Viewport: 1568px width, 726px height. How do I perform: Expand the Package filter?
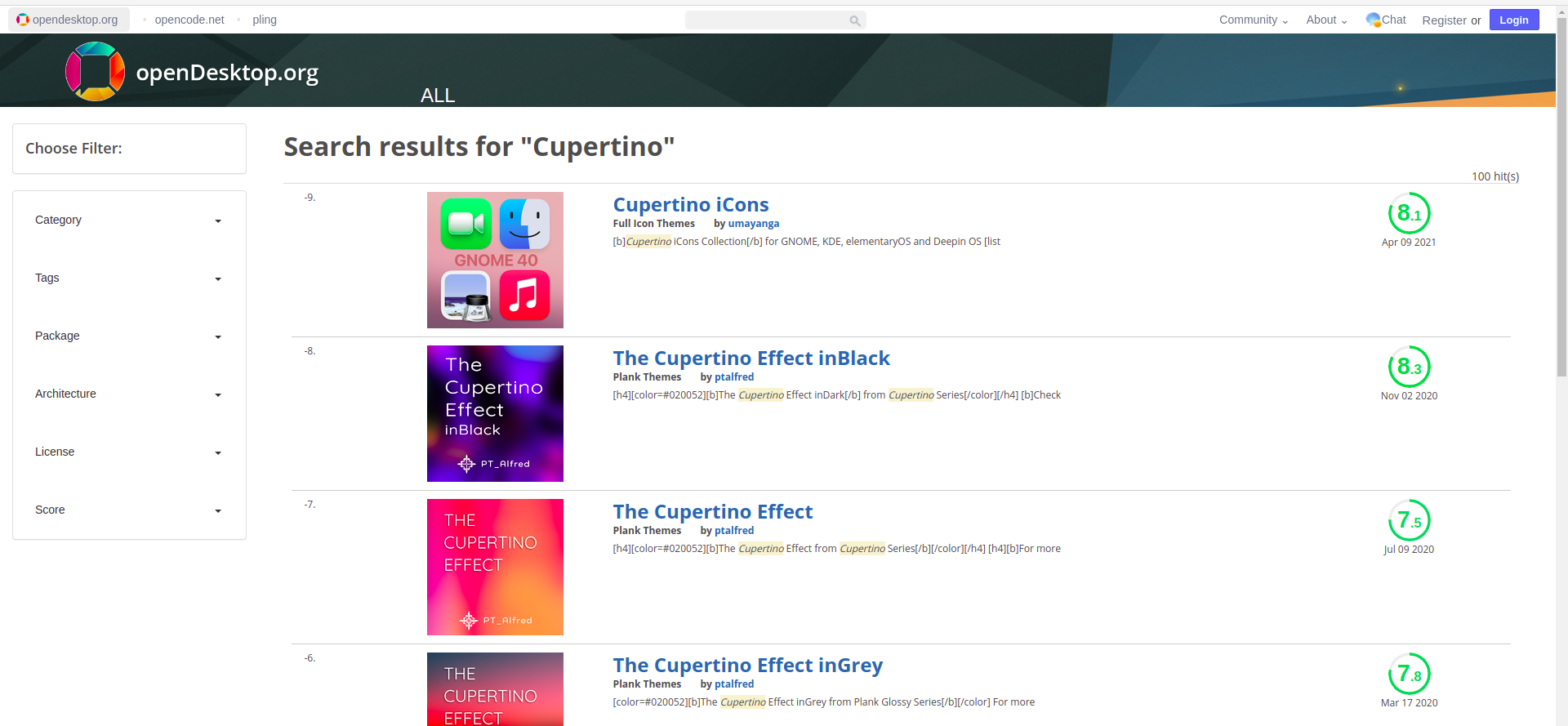point(129,336)
